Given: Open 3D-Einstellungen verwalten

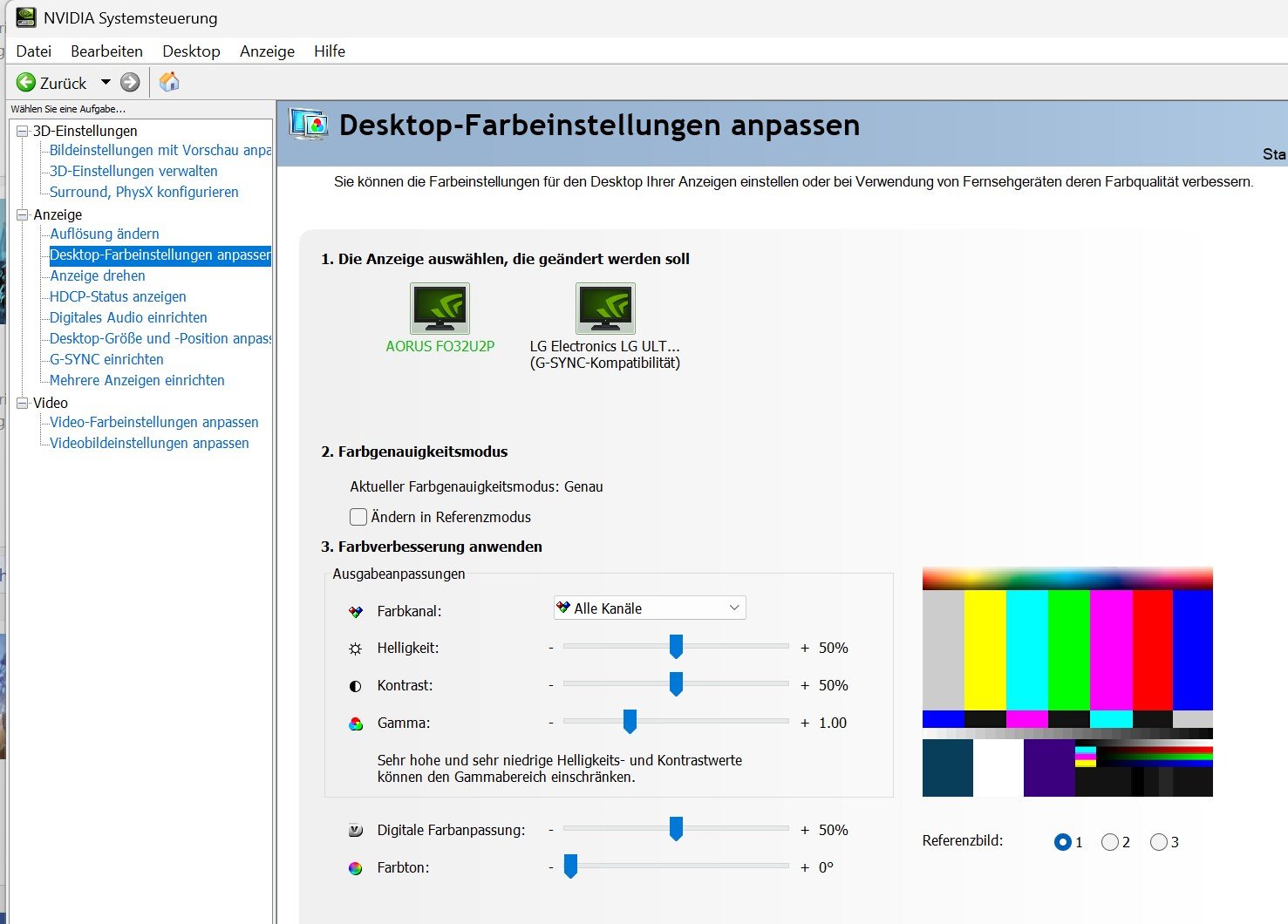Looking at the screenshot, I should click(x=133, y=171).
